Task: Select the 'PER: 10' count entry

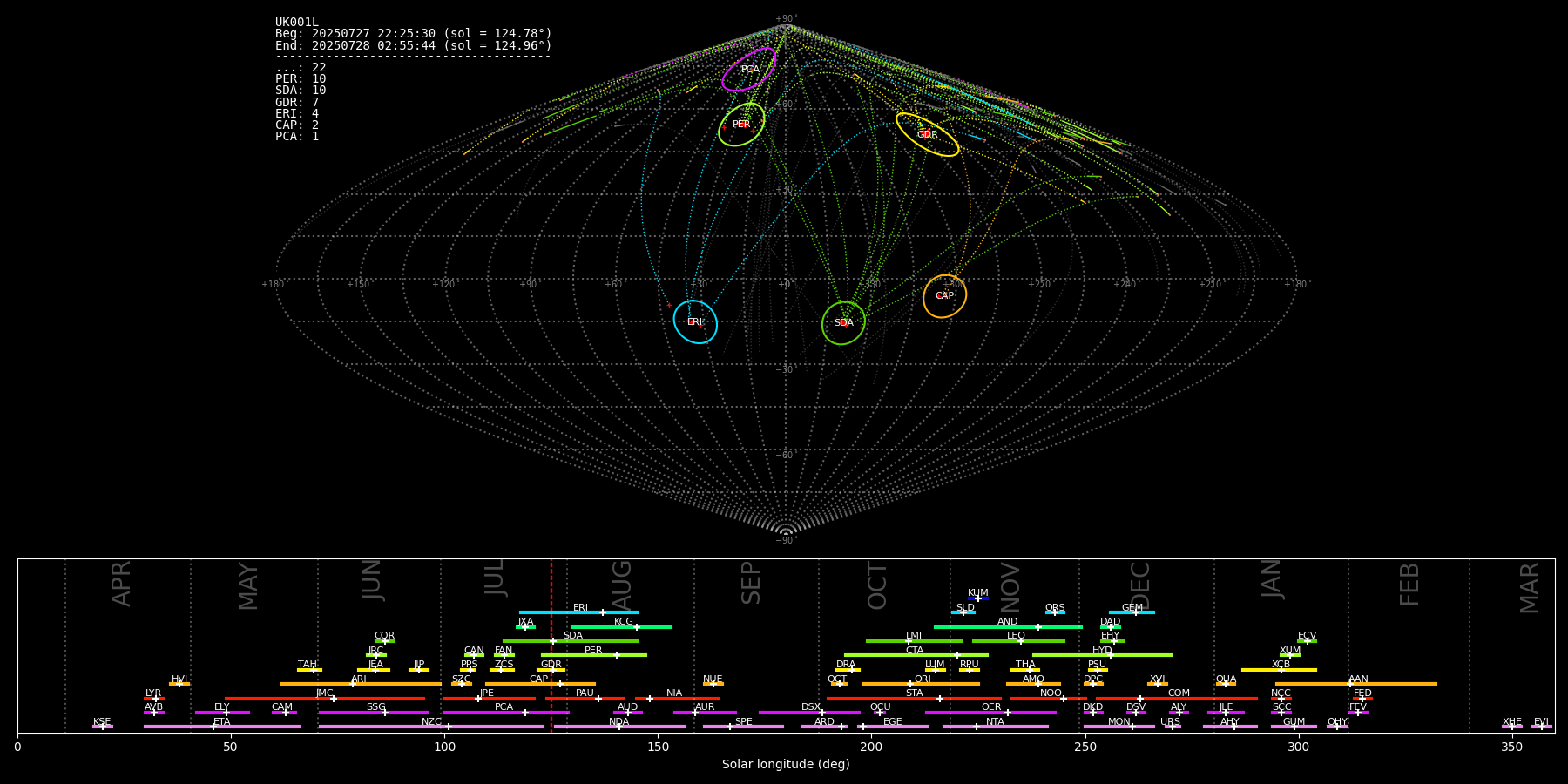Action: (x=301, y=79)
